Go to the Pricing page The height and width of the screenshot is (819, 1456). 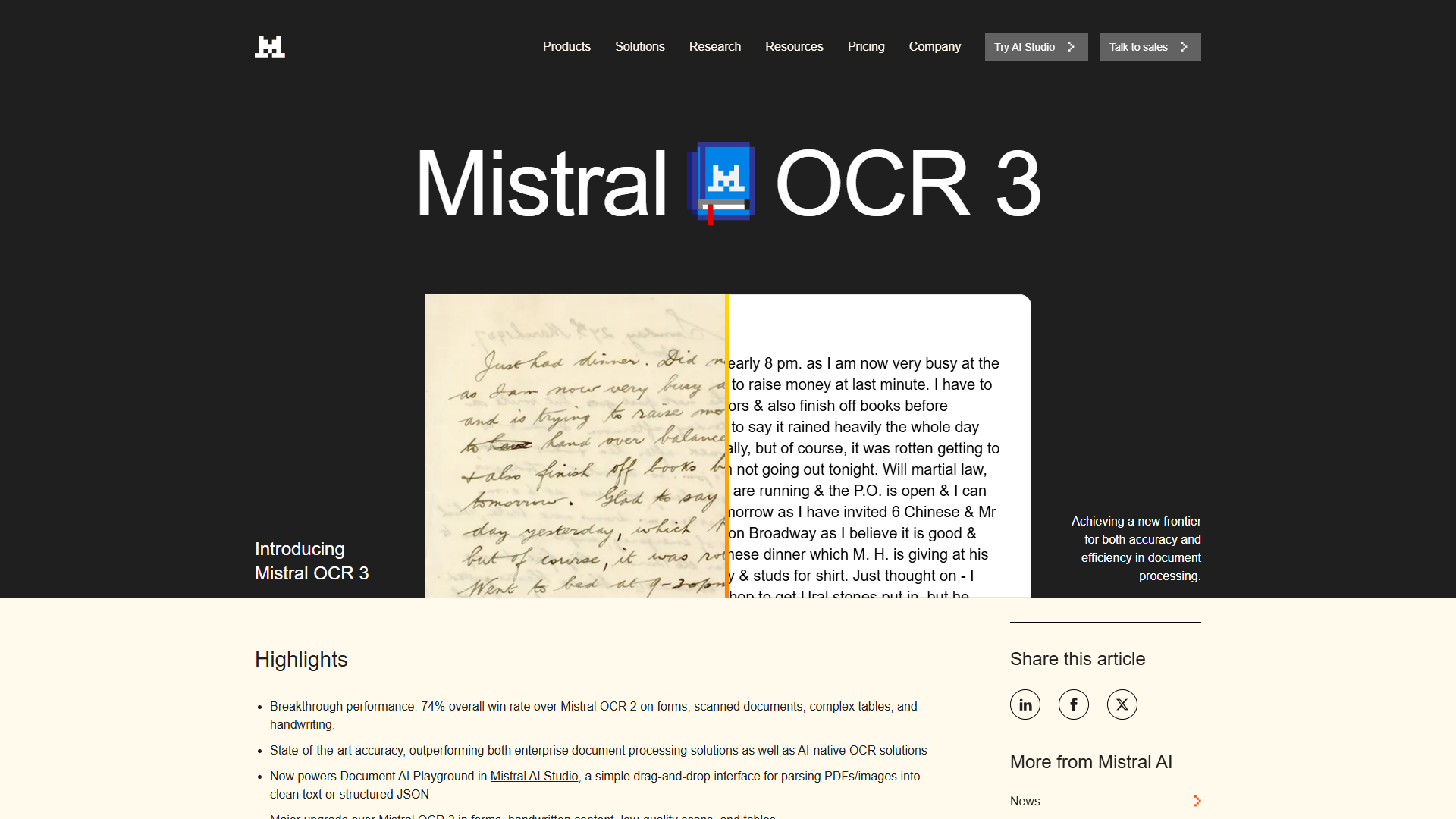click(865, 46)
